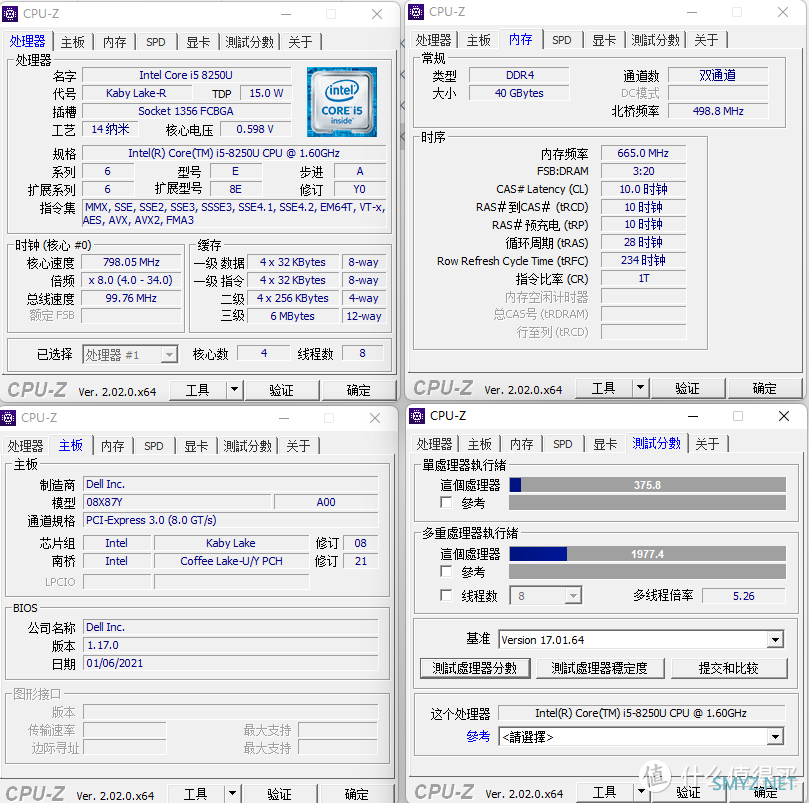Click the memory type field DDR4
Screen dimensions: 809x803
coord(520,75)
